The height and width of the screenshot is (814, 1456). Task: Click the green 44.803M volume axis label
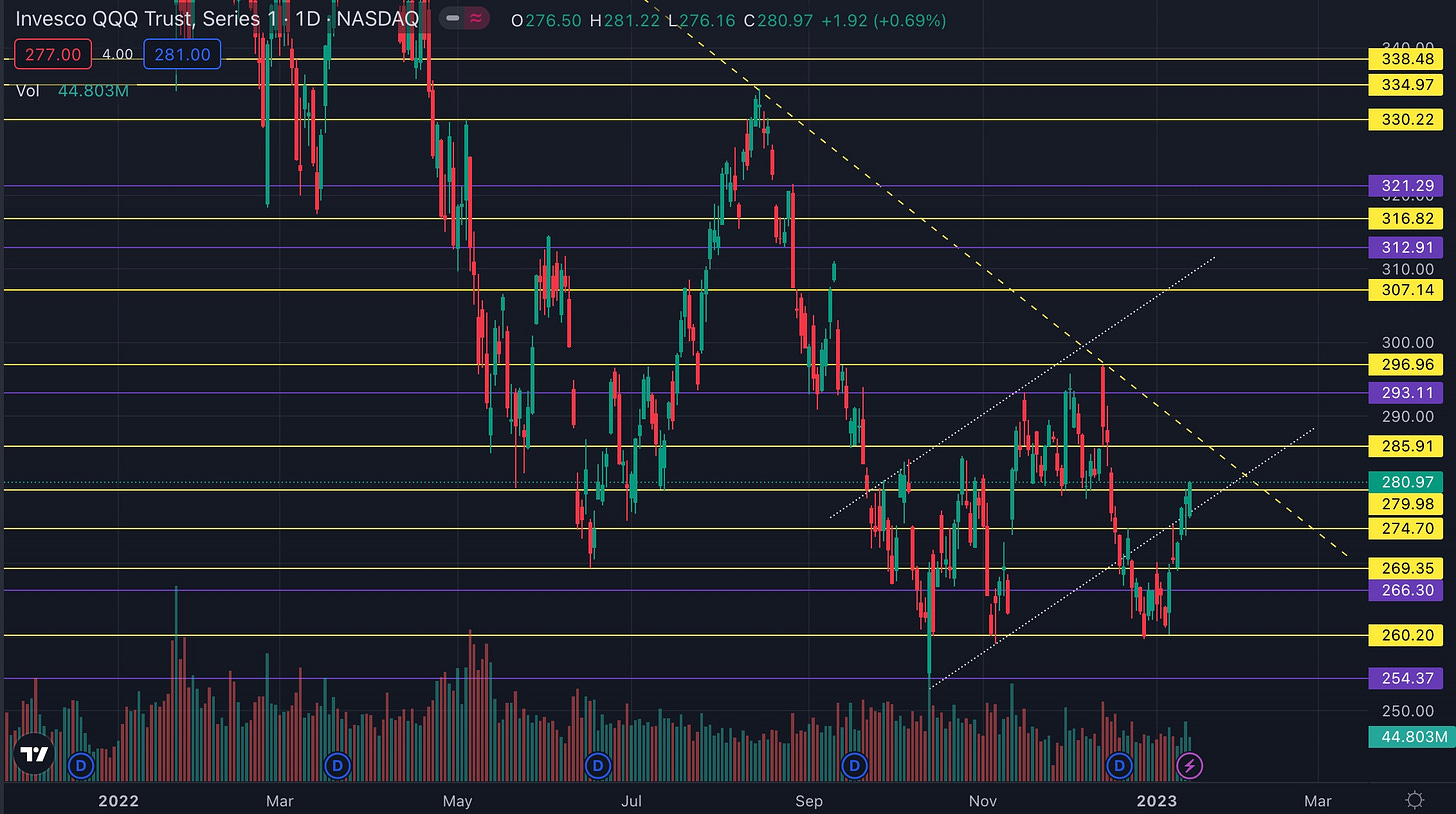click(x=1411, y=737)
